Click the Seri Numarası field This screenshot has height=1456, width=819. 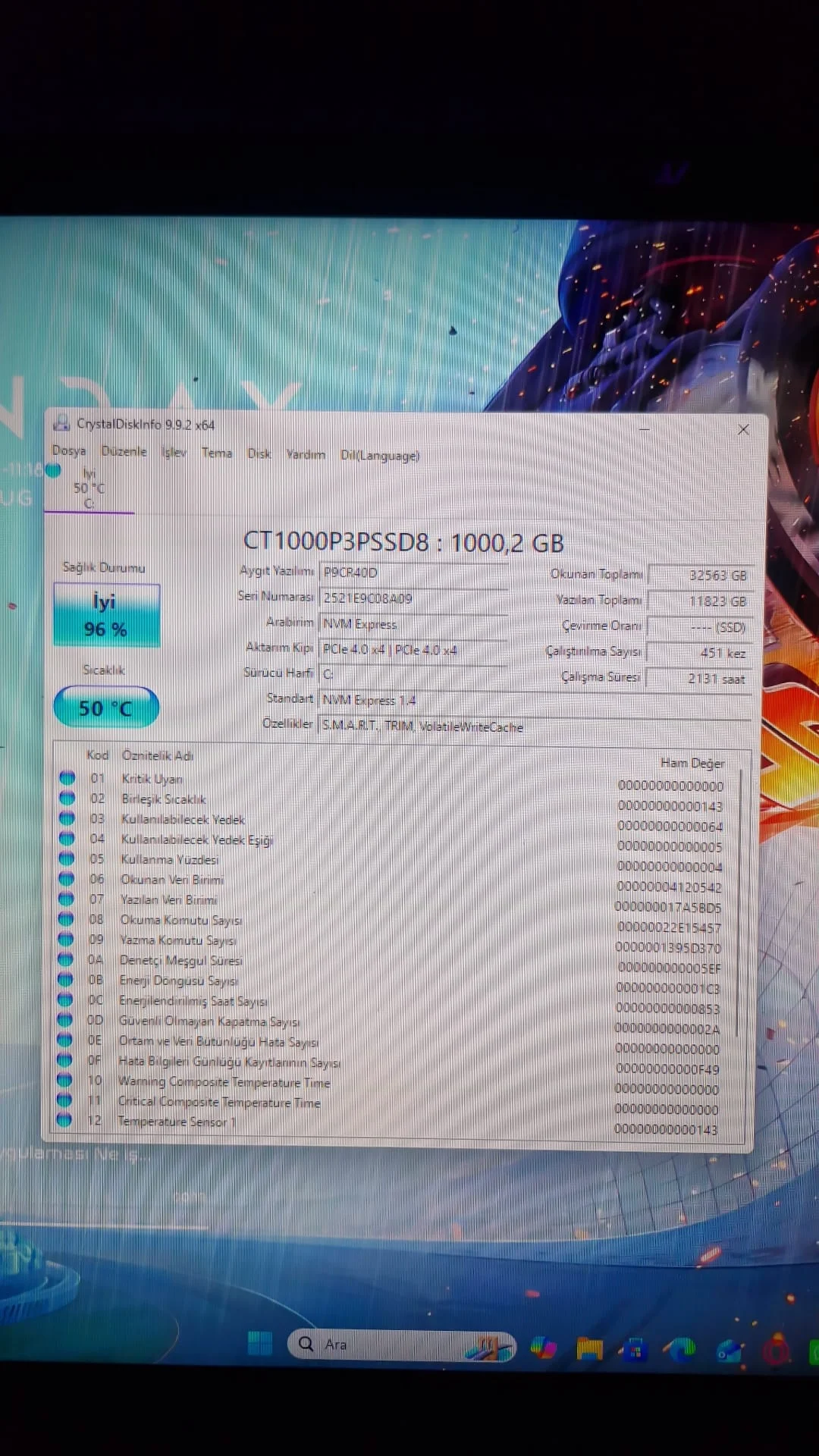coord(413,598)
